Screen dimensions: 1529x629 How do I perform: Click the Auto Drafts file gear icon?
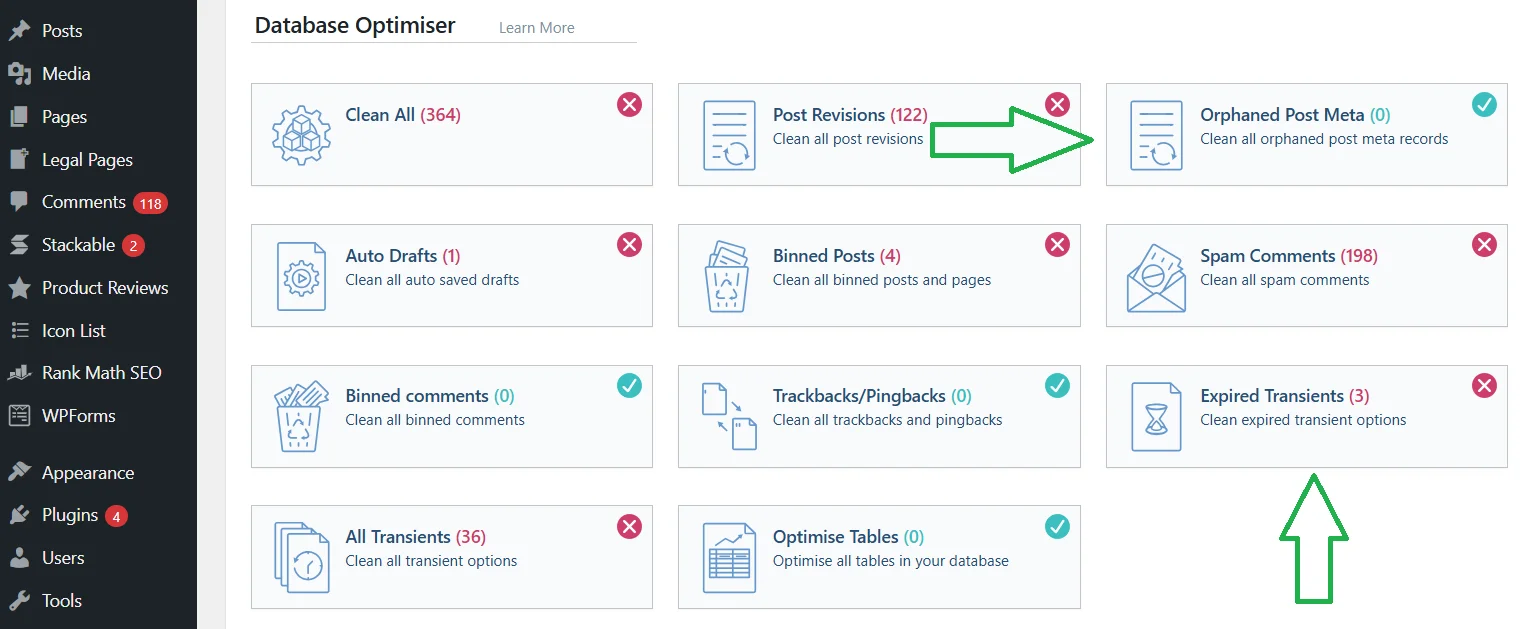tap(301, 276)
